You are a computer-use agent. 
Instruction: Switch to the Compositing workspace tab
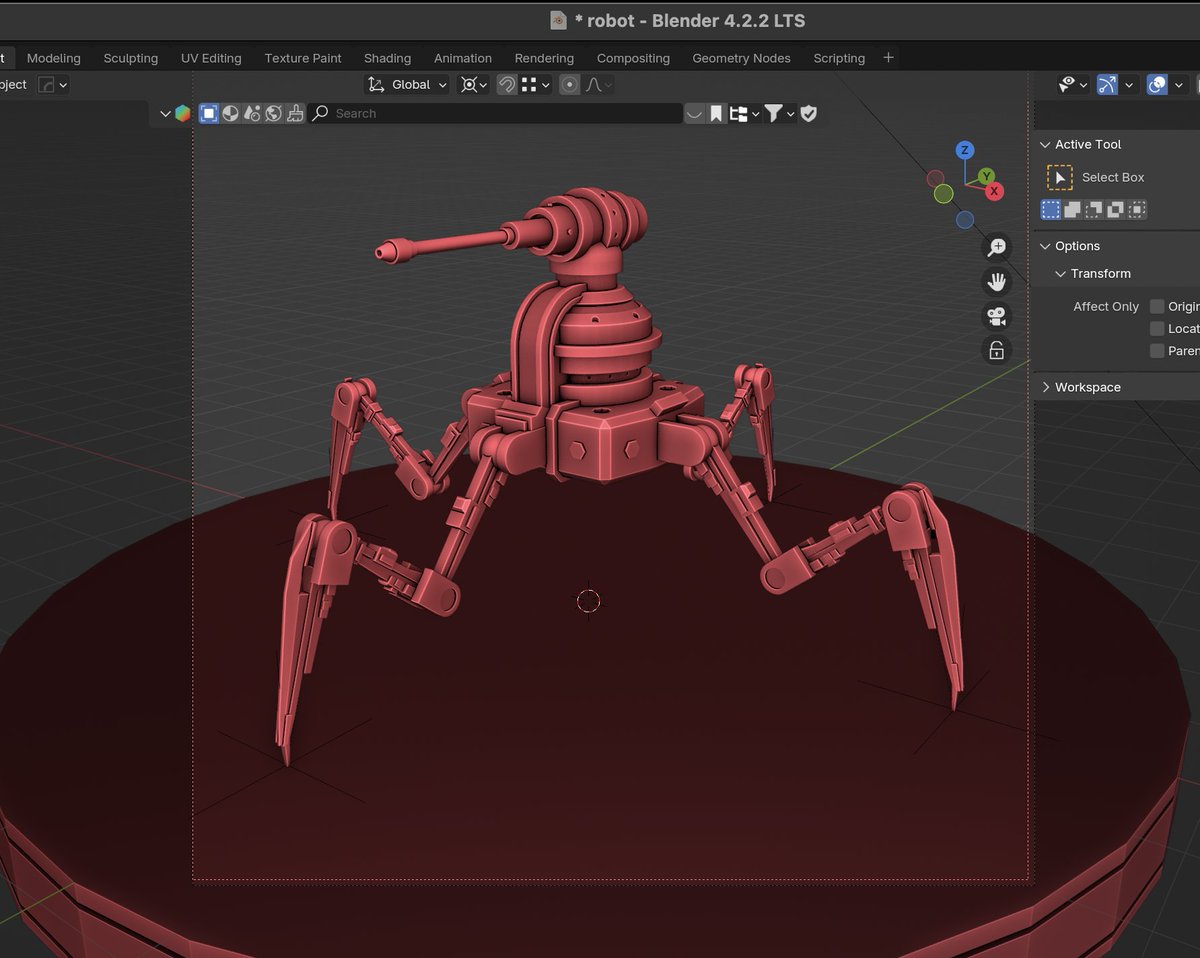coord(633,58)
